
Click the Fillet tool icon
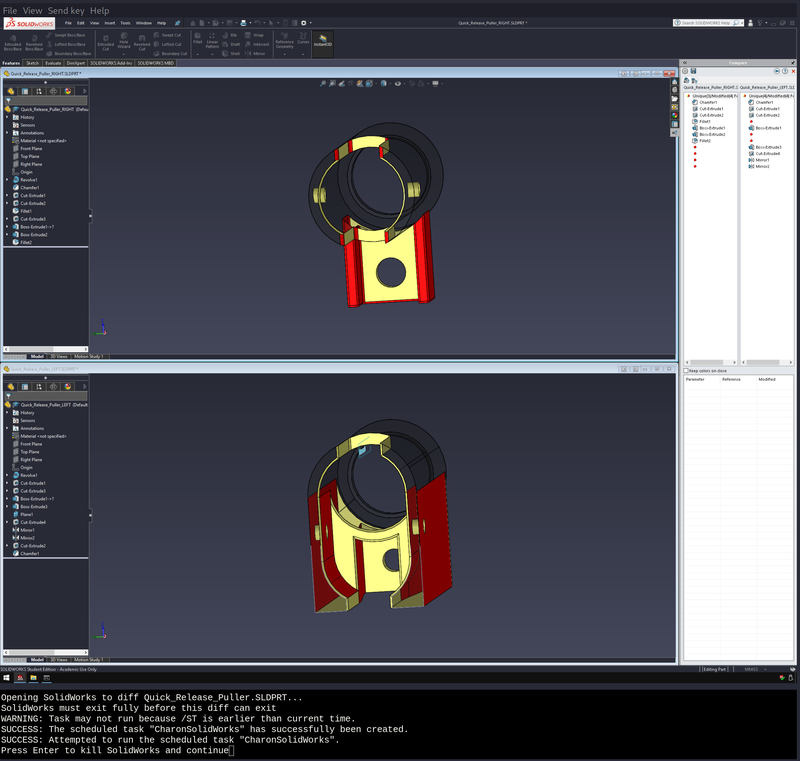pos(197,38)
